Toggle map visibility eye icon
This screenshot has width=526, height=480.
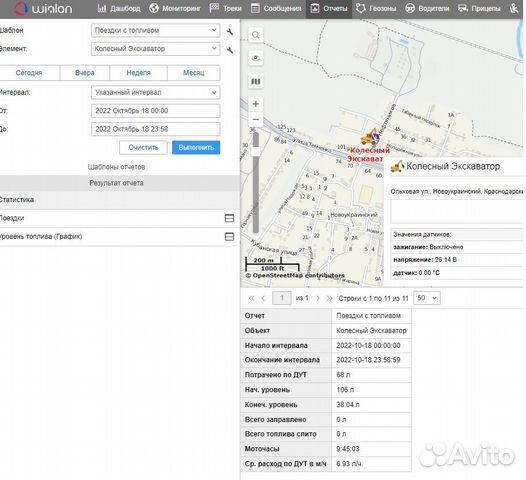tap(256, 58)
